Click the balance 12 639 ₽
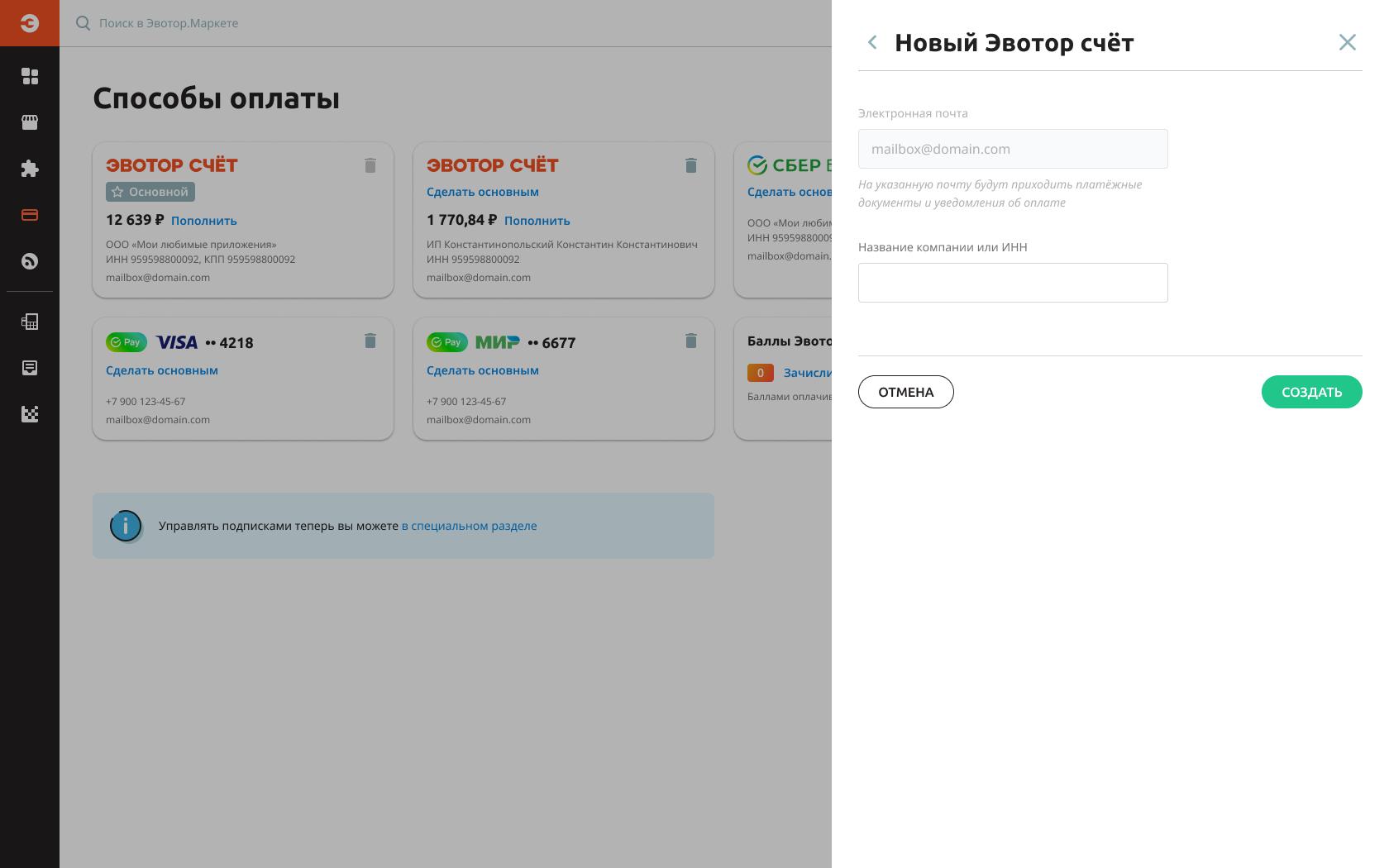This screenshot has height=868, width=1389. point(135,220)
